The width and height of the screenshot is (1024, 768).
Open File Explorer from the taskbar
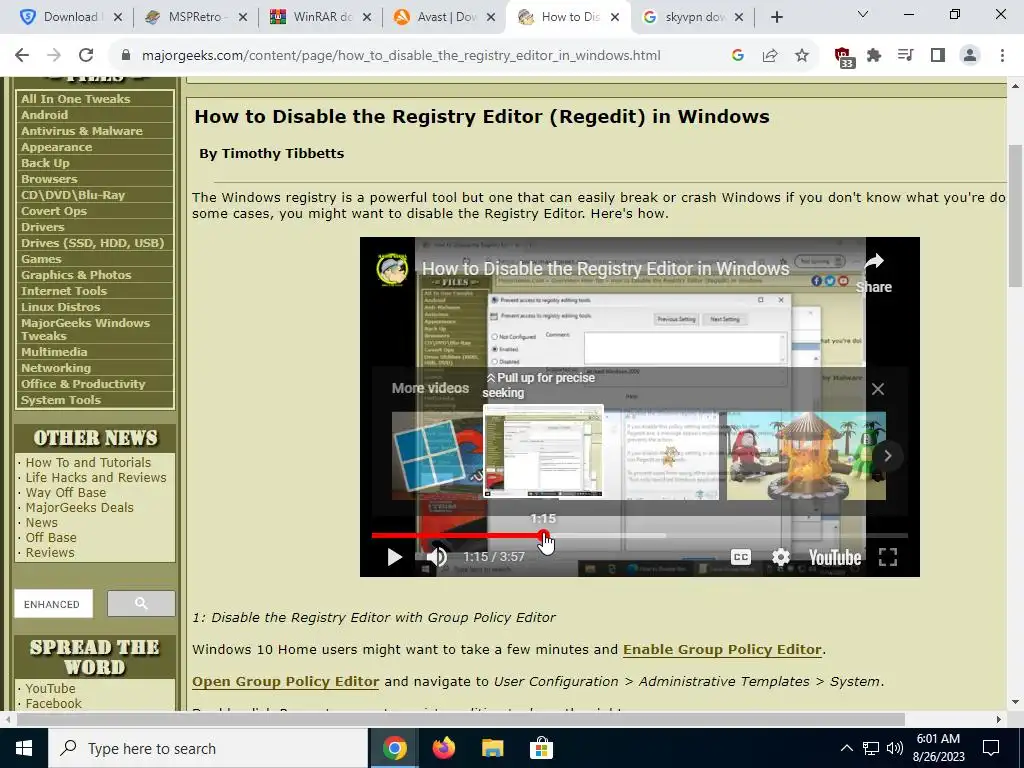tap(493, 748)
